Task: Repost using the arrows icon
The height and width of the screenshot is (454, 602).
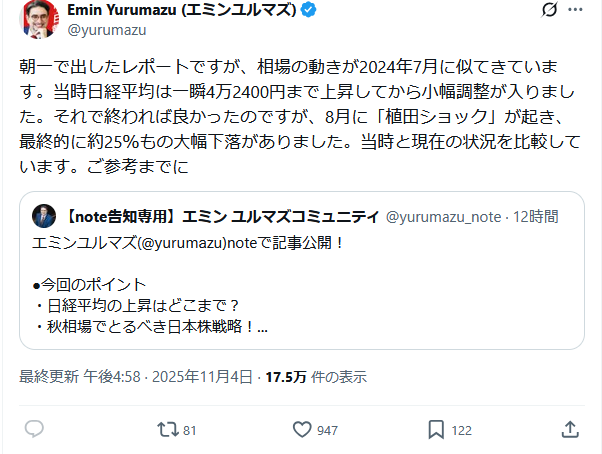Action: [x=169, y=429]
